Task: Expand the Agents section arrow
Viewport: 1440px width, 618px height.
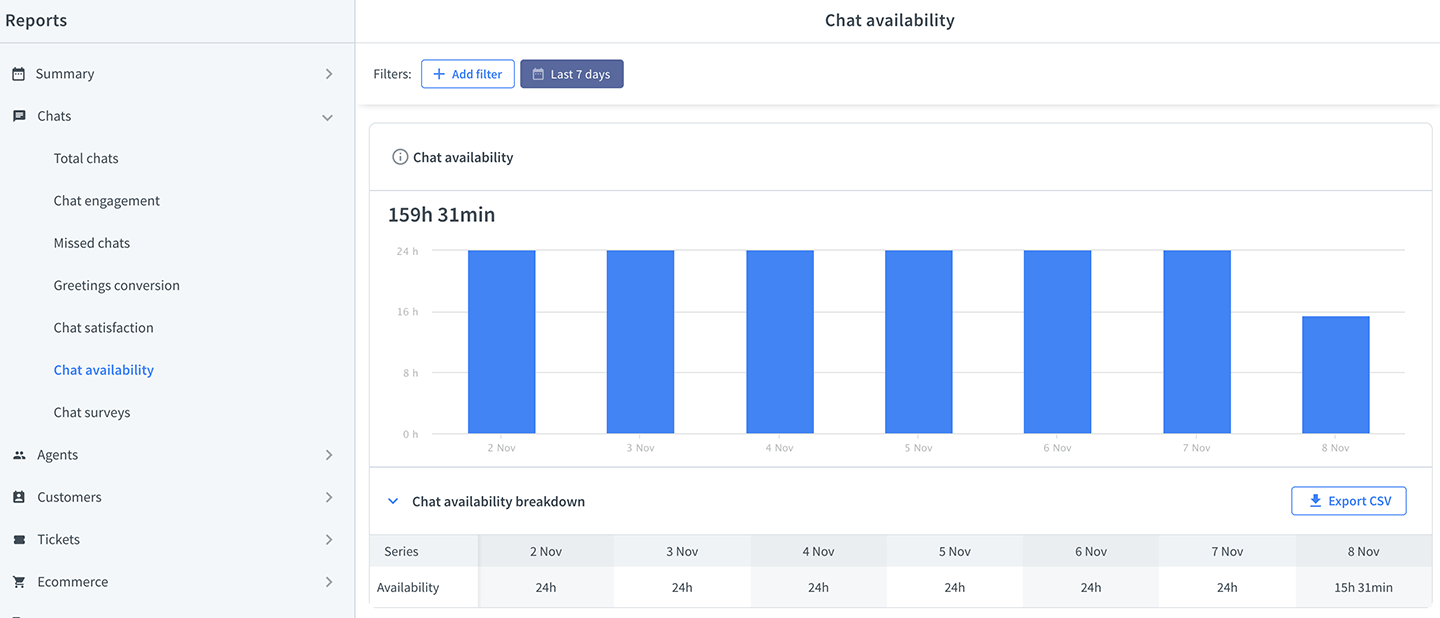Action: click(329, 455)
